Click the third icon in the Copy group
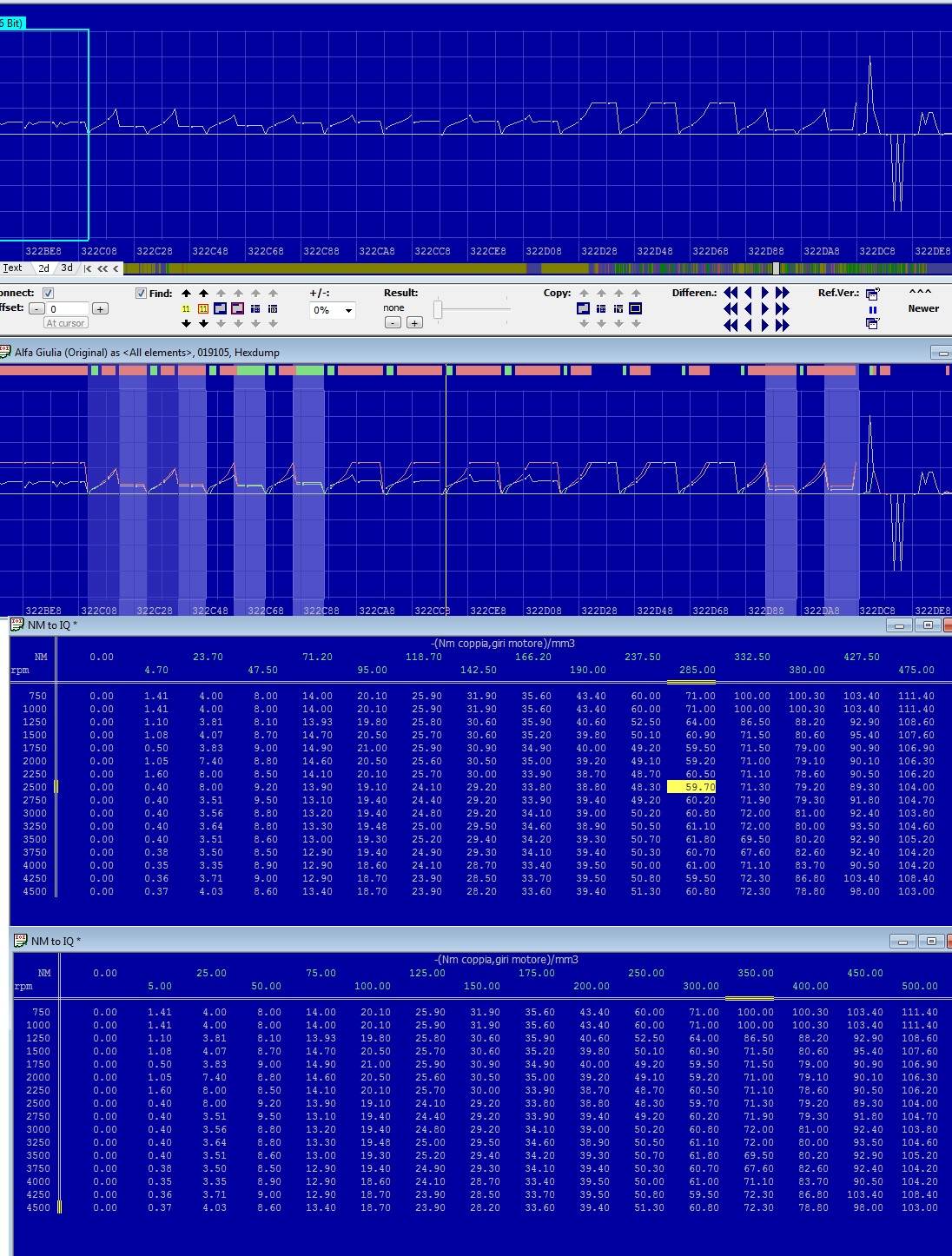The image size is (952, 1256). tap(618, 308)
